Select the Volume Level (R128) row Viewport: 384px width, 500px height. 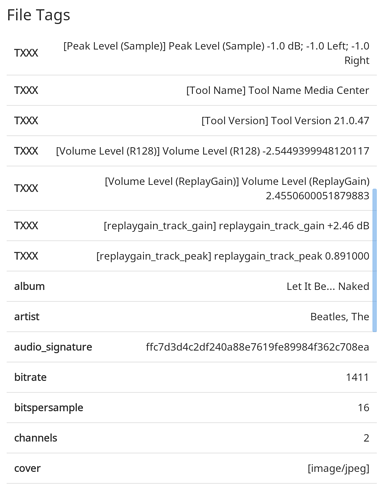click(192, 151)
